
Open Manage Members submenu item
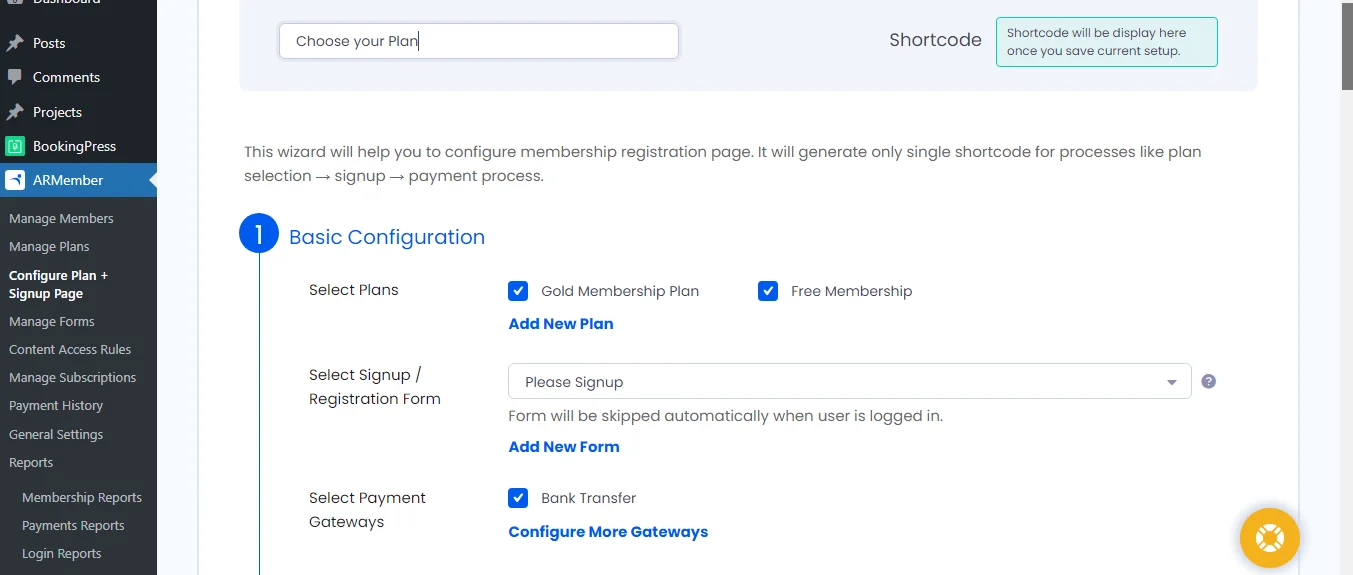[x=61, y=218]
